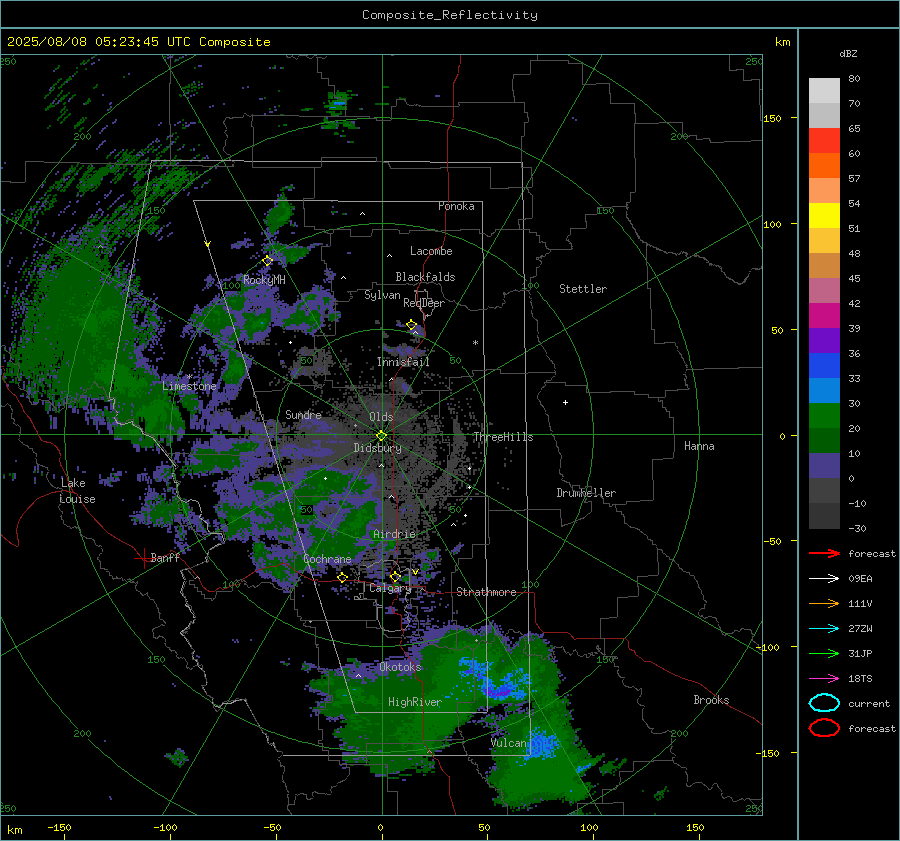Click the yellow radar-site diamond near Didsbury
This screenshot has width=900, height=841.
pyautogui.click(x=381, y=436)
